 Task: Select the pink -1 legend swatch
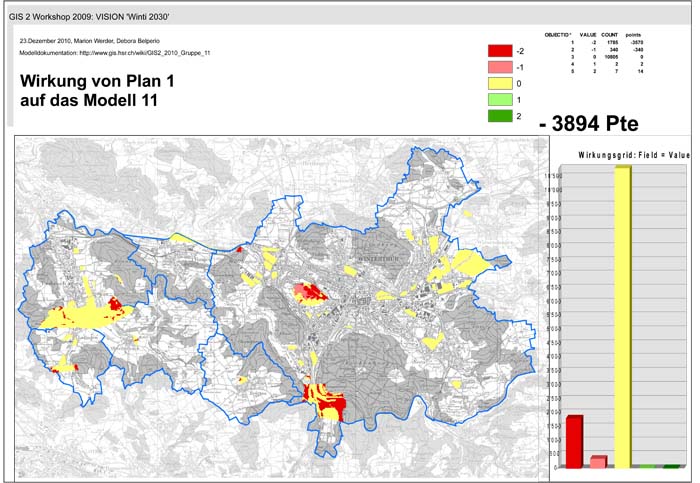tap(499, 67)
